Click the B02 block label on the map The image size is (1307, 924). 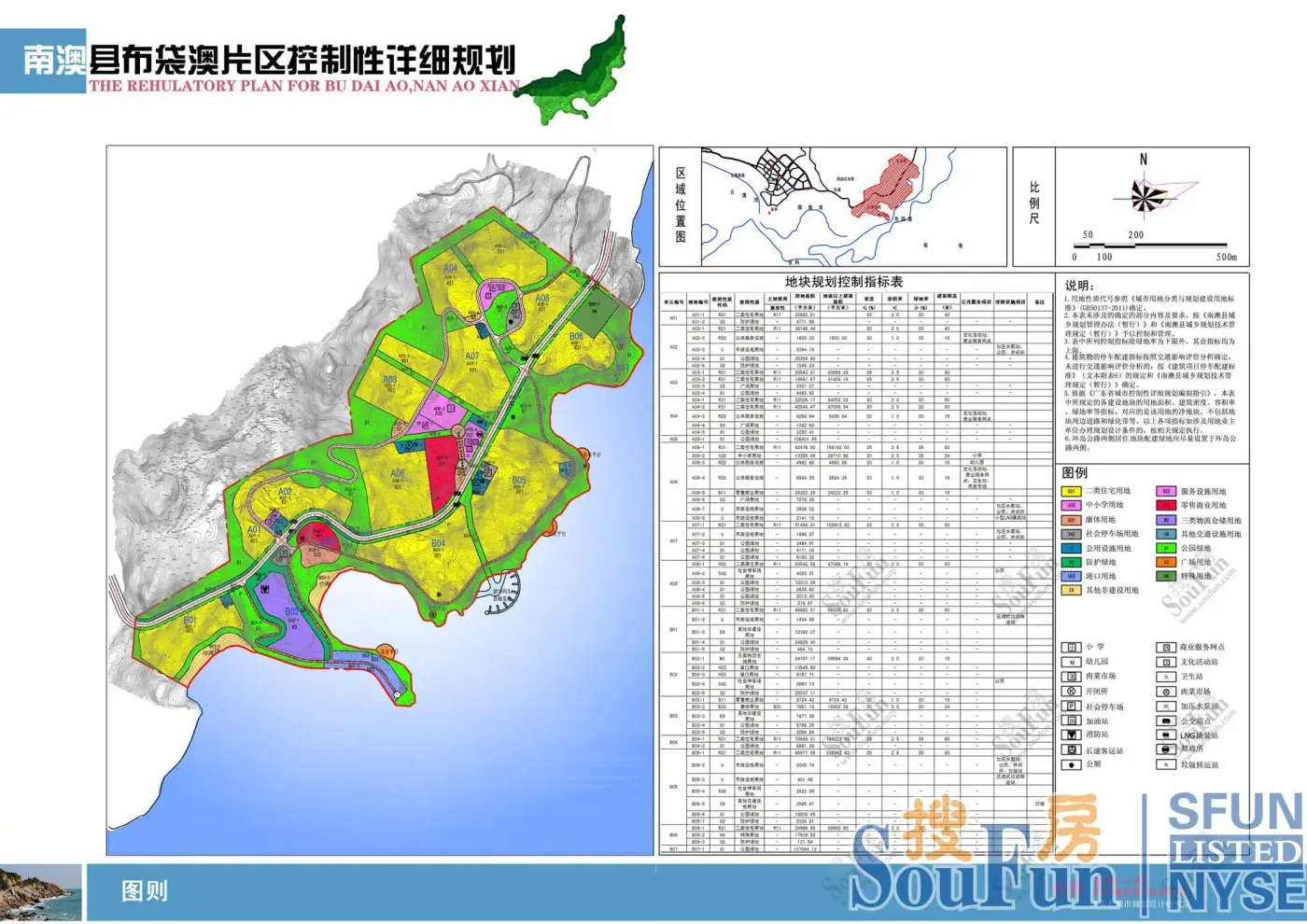coord(292,611)
